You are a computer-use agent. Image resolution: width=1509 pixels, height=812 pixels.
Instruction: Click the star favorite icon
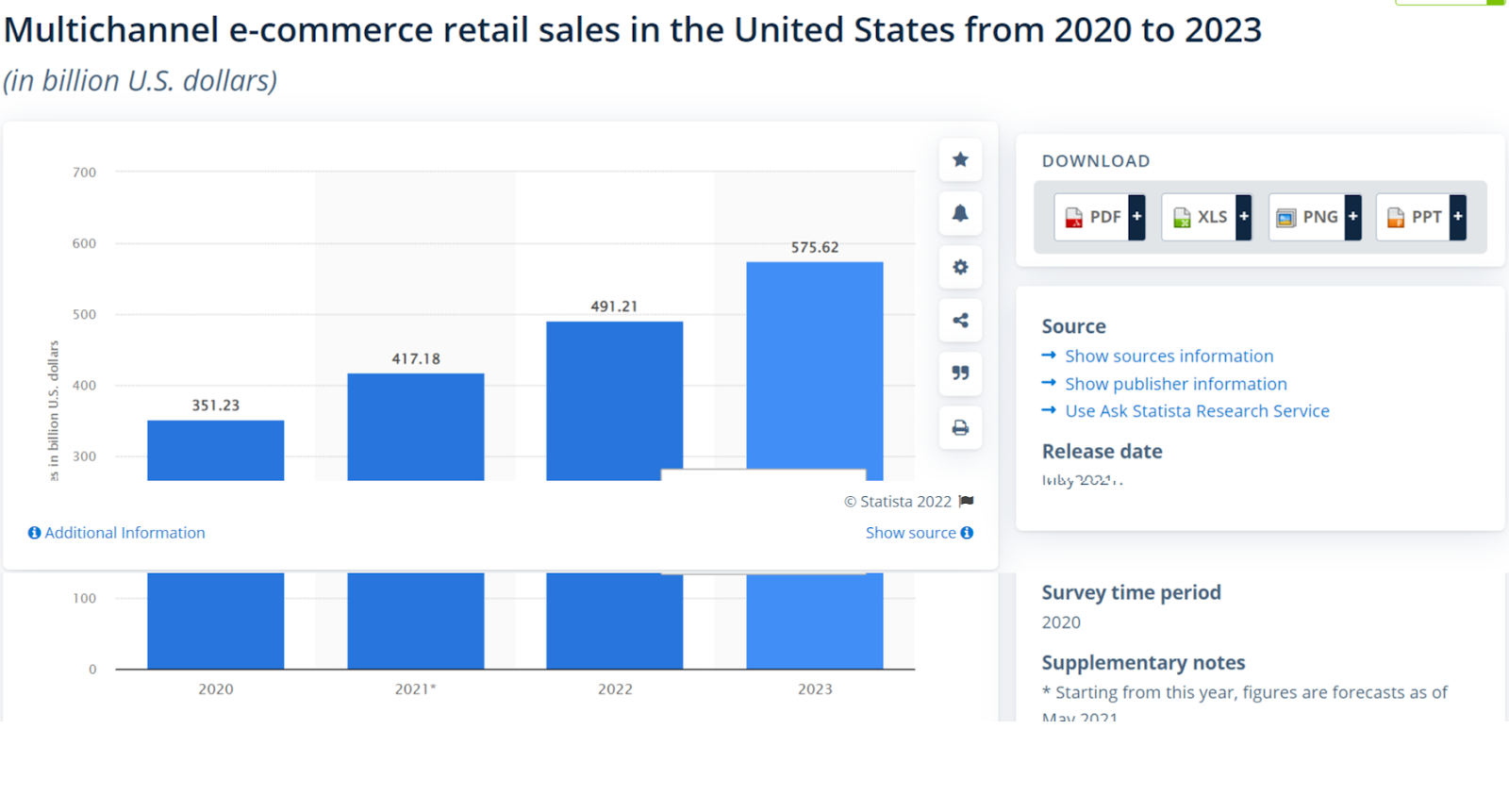pyautogui.click(x=960, y=159)
